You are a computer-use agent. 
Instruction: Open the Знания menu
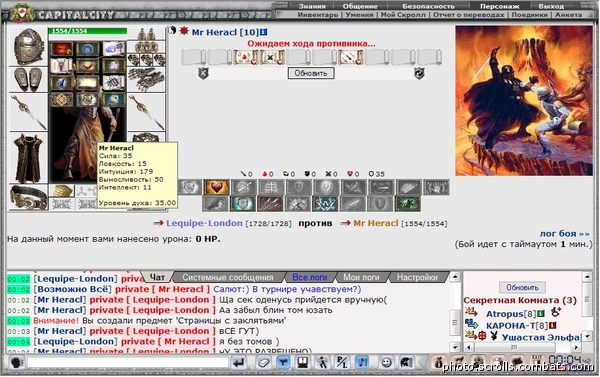pos(312,6)
